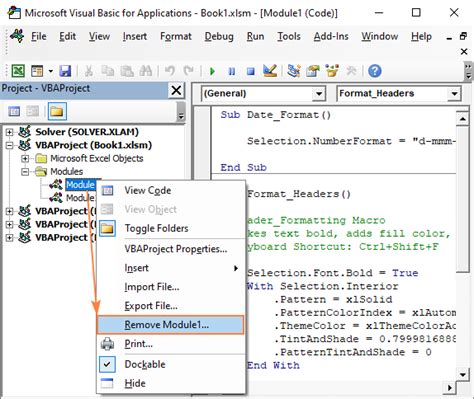
Task: Click View Object icon in Project pane
Action: point(33,111)
